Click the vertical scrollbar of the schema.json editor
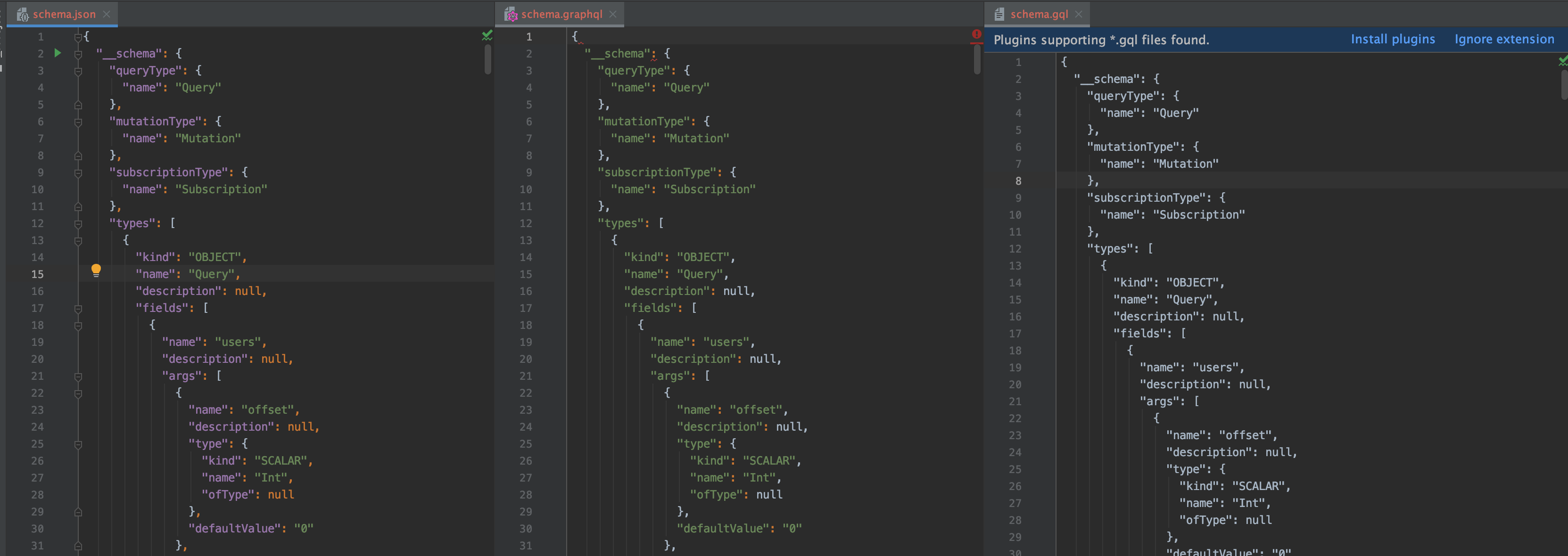This screenshot has width=1568, height=556. (487, 60)
